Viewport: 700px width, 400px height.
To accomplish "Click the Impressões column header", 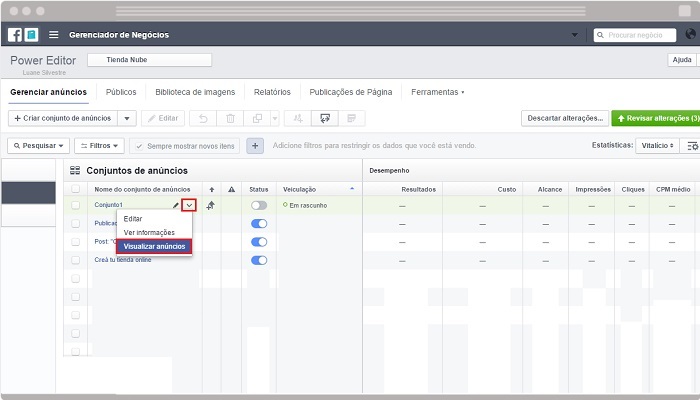I will point(593,189).
